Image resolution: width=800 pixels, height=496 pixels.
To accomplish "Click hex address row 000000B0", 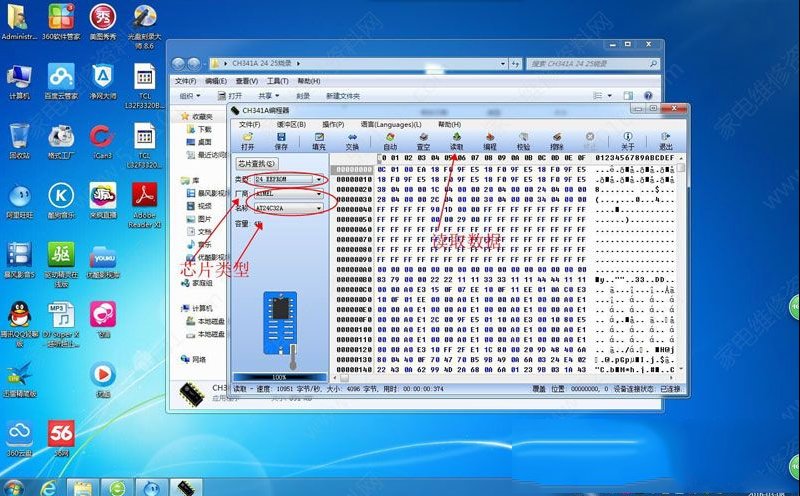I will coord(354,280).
